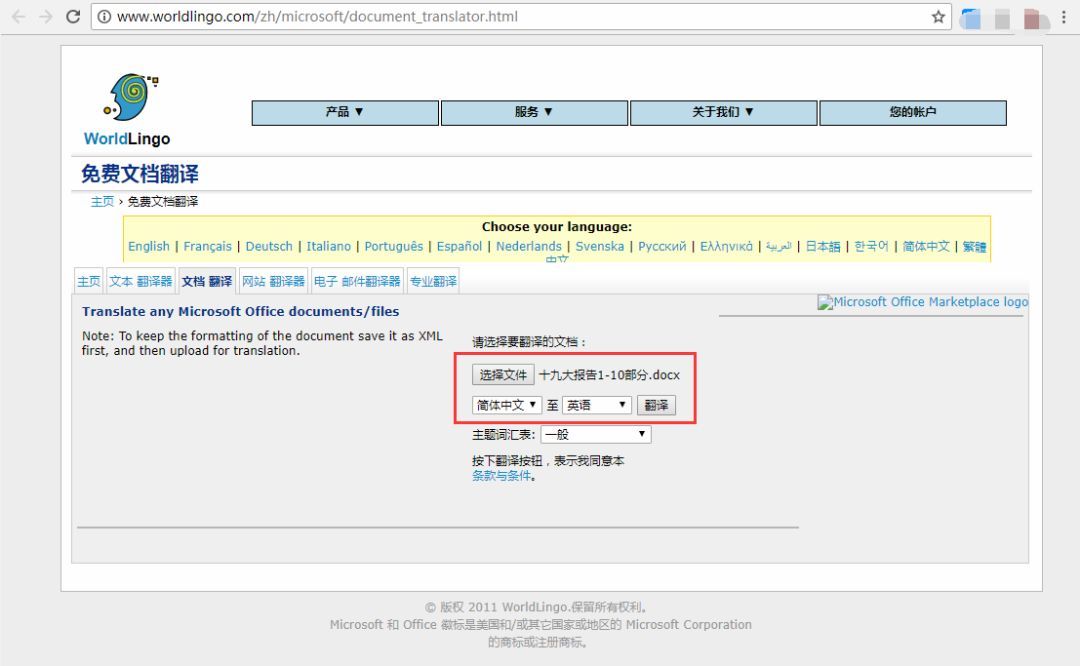
Task: Switch to the 专业翻译 tab
Action: (x=433, y=281)
